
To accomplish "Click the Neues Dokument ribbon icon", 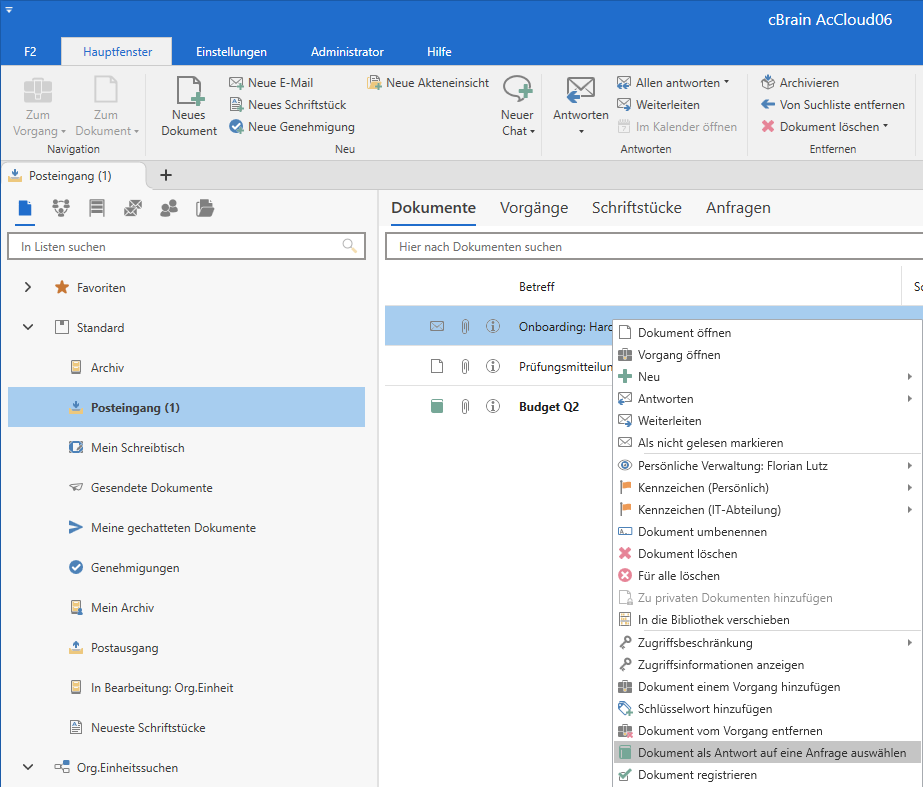I will 188,105.
